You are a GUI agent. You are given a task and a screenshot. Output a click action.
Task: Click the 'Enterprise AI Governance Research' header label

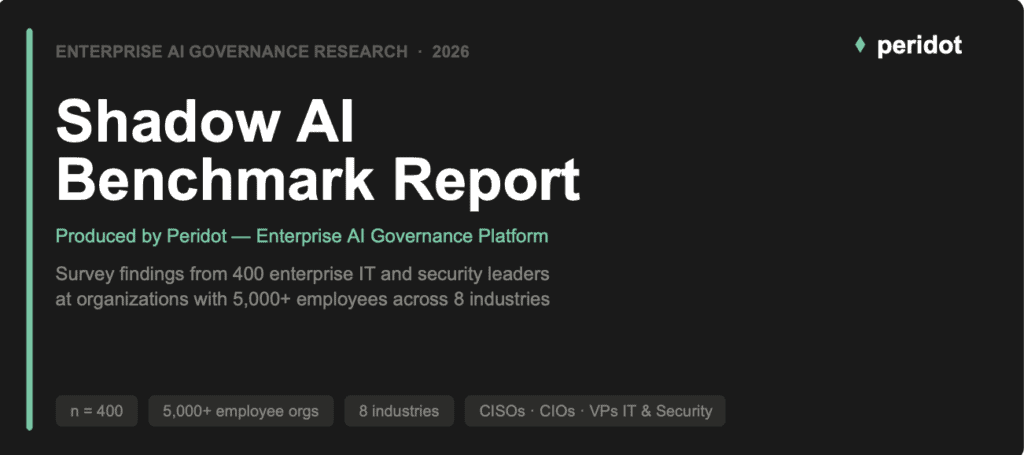point(231,52)
